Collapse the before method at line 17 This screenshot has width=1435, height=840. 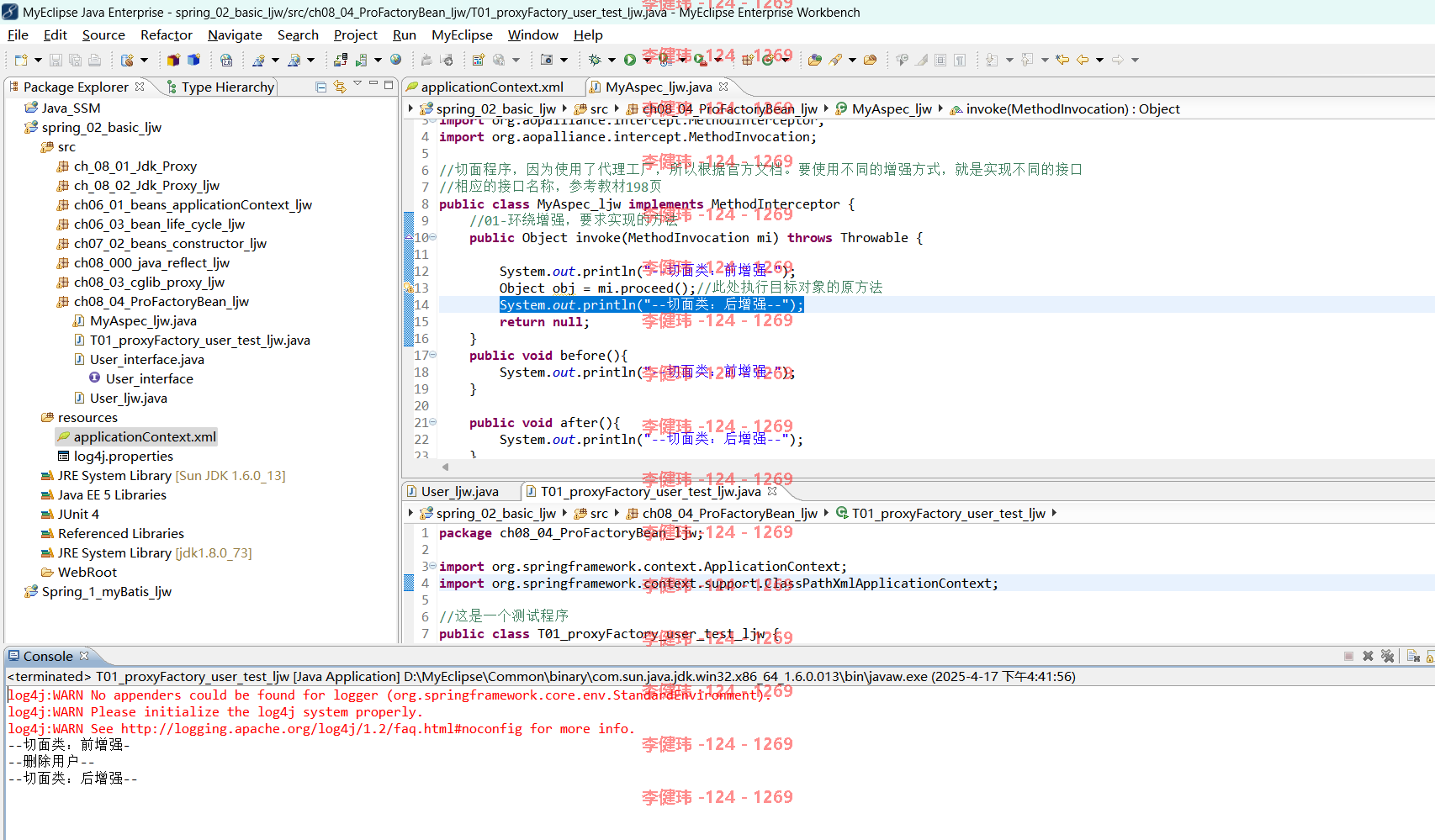coord(432,355)
